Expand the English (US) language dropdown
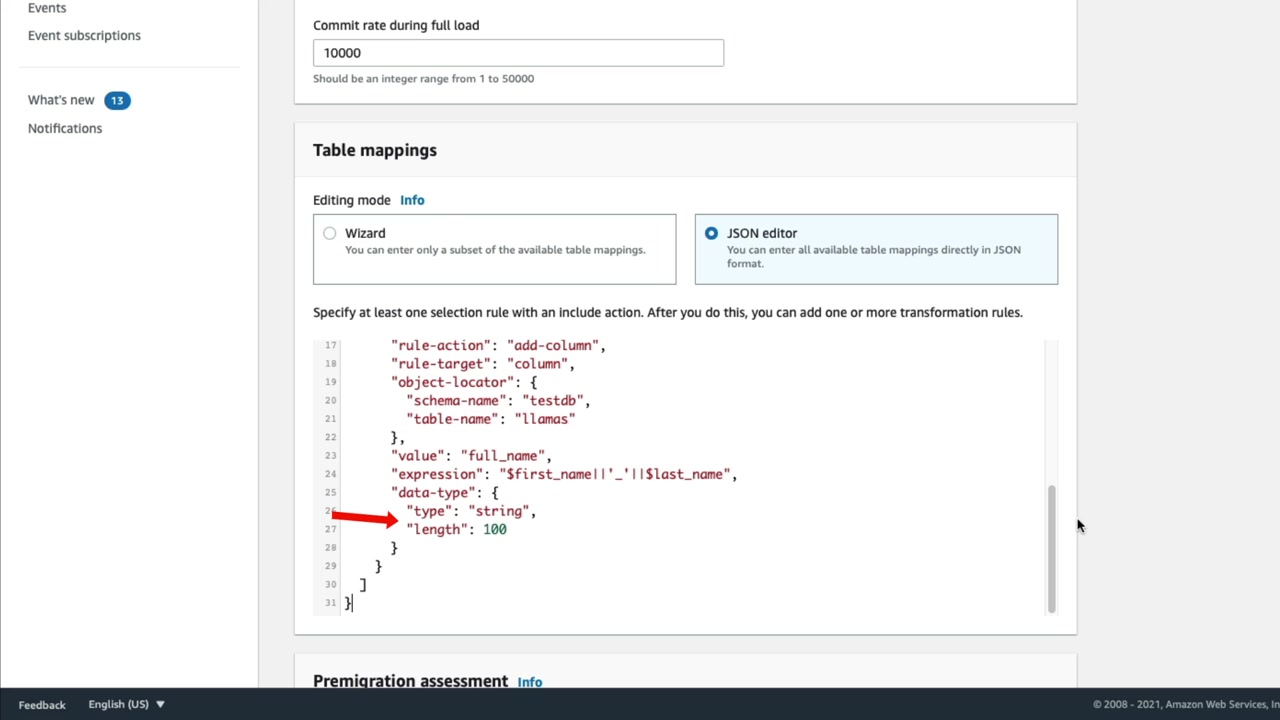The image size is (1280, 720). [126, 704]
